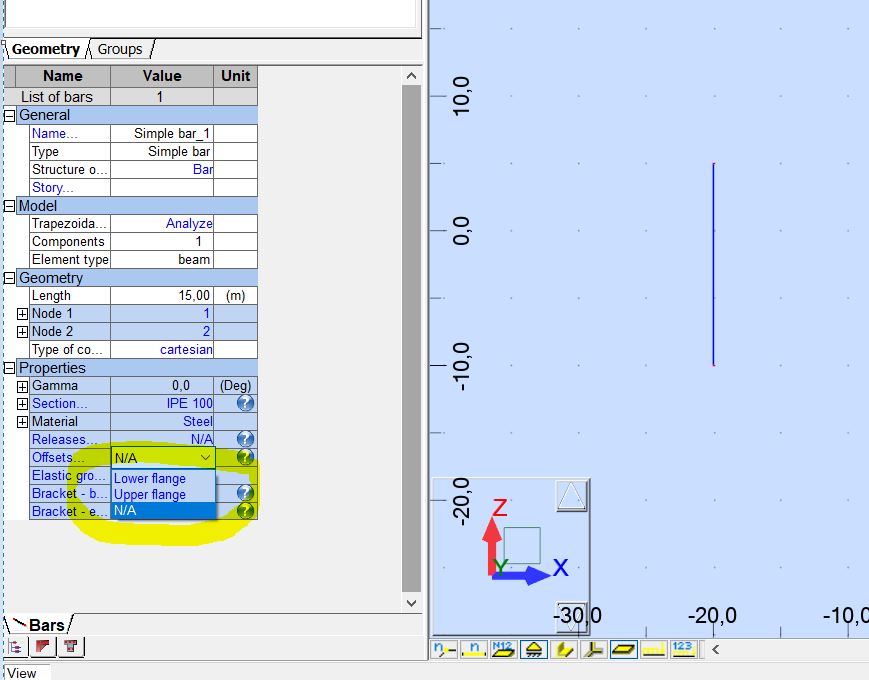The width and height of the screenshot is (869, 680).
Task: Click the red bracket icon near Bars tab
Action: pyautogui.click(x=41, y=646)
